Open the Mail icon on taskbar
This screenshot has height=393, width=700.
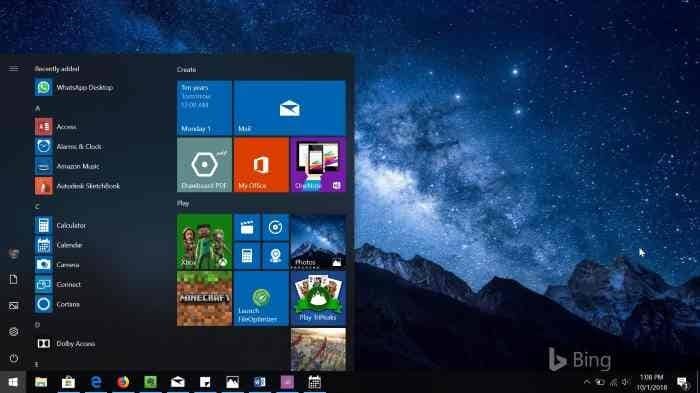(178, 382)
